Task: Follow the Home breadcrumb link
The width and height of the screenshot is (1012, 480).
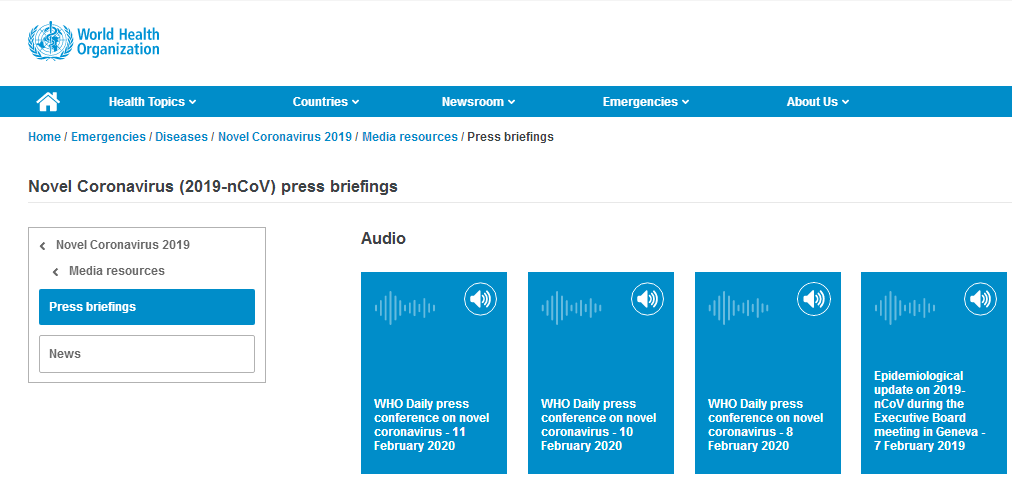Action: pos(44,137)
